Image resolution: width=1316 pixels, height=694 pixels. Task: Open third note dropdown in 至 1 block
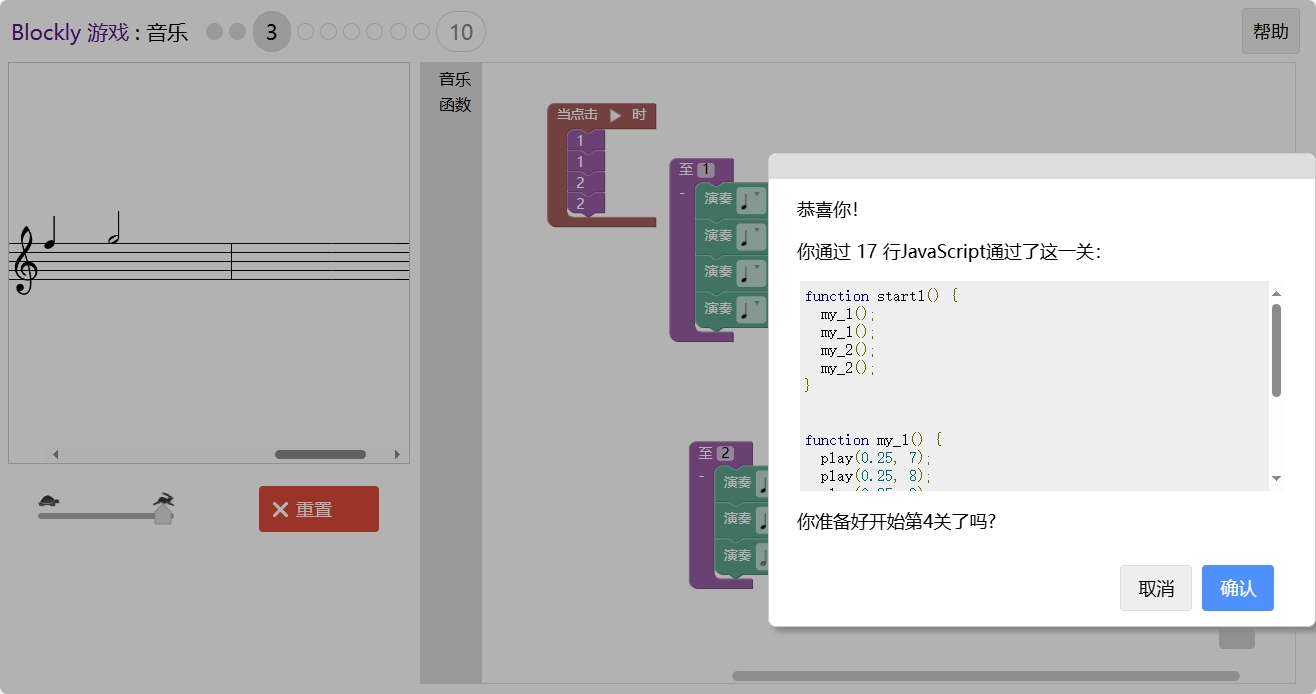[751, 272]
